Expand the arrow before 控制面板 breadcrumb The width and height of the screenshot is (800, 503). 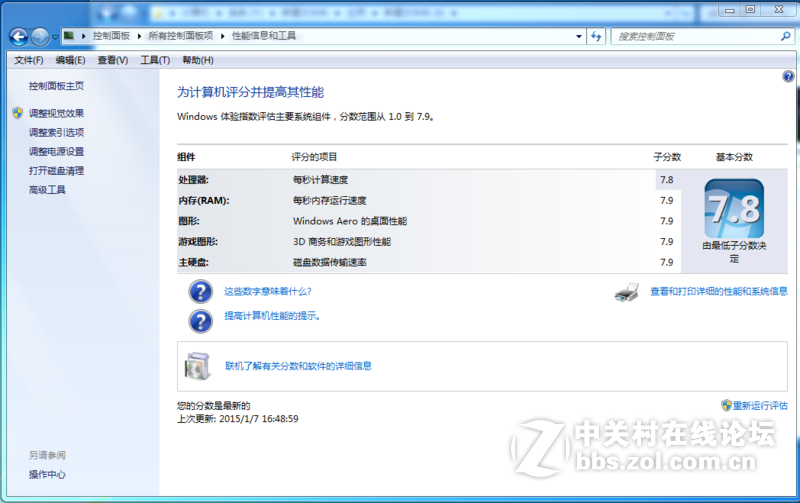coord(84,36)
